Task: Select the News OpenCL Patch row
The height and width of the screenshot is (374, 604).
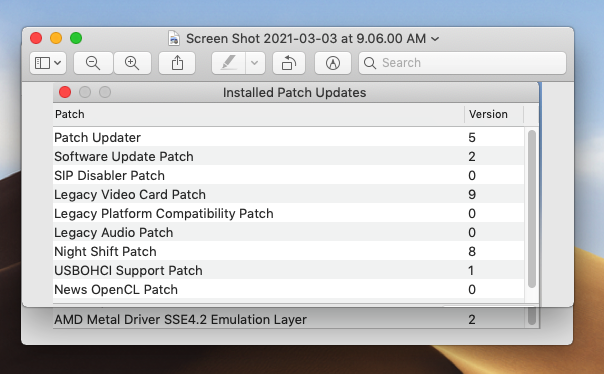Action: click(289, 289)
